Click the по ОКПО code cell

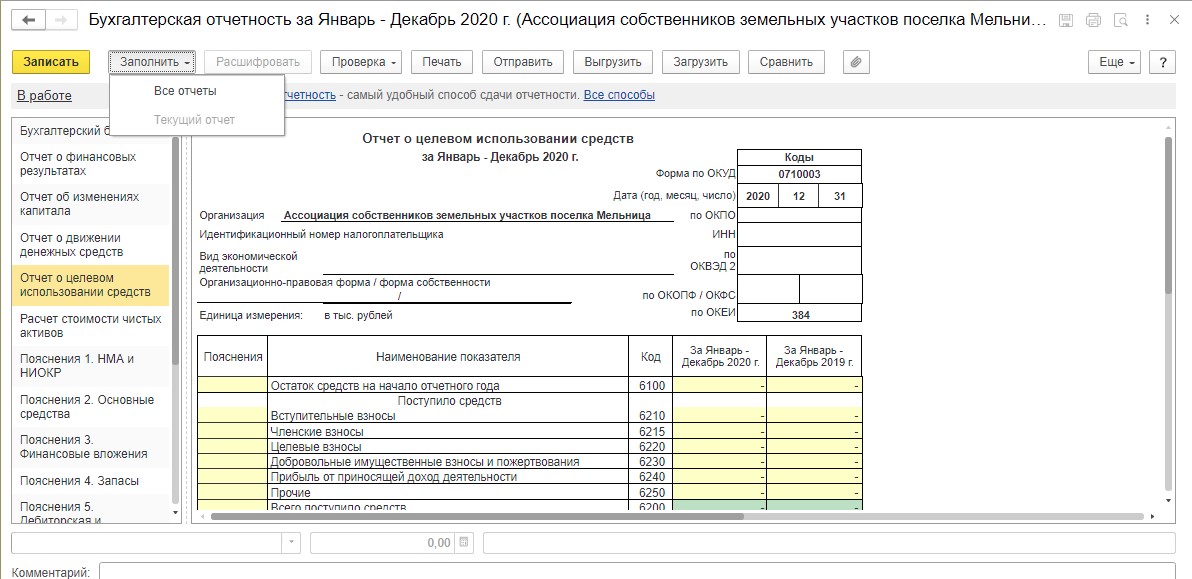point(799,215)
